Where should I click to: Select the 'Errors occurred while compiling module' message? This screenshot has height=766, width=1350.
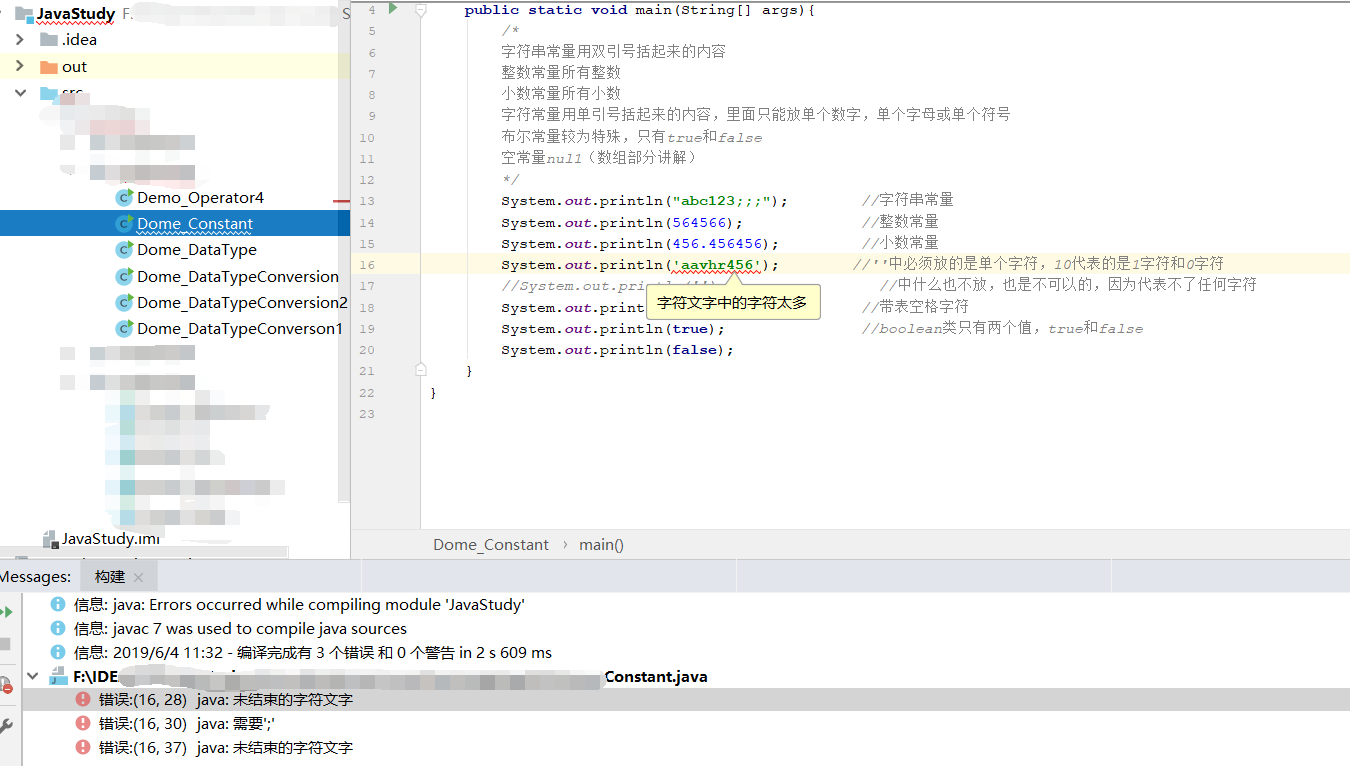(x=299, y=604)
